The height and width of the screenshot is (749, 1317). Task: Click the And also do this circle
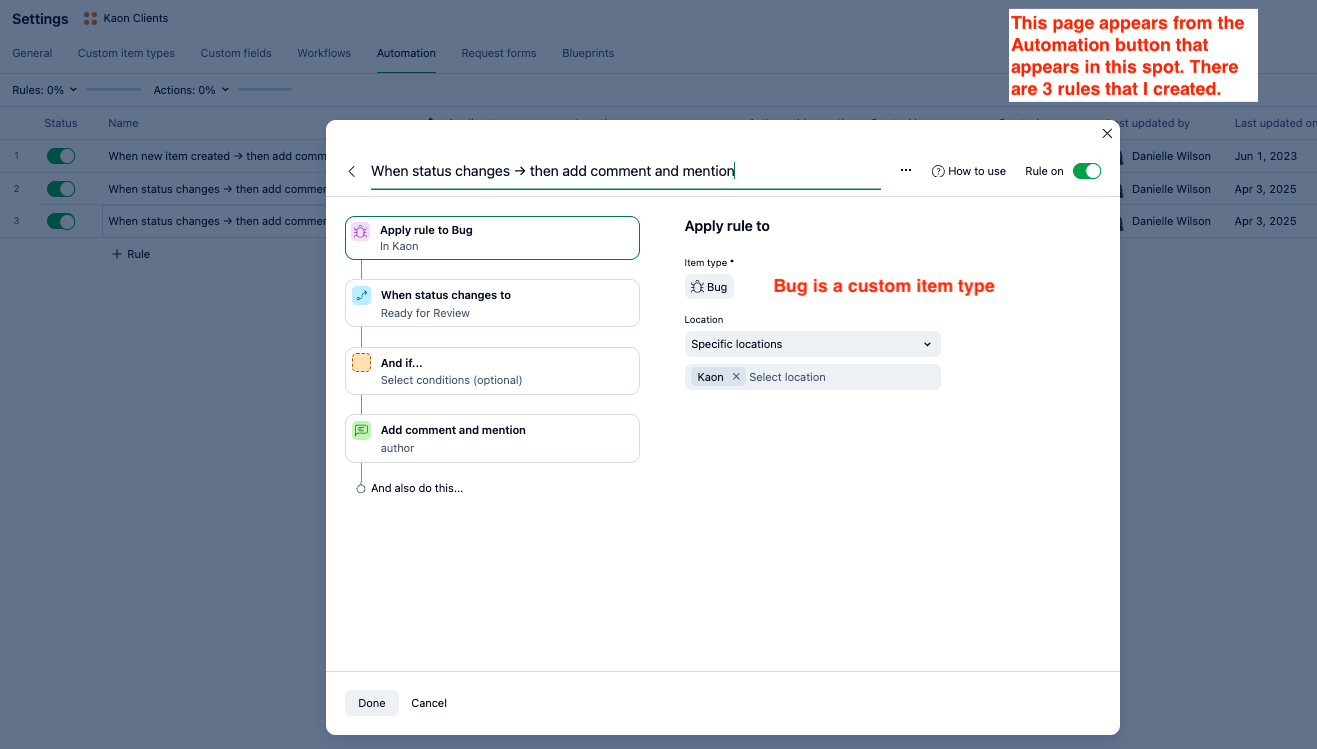[x=361, y=489]
